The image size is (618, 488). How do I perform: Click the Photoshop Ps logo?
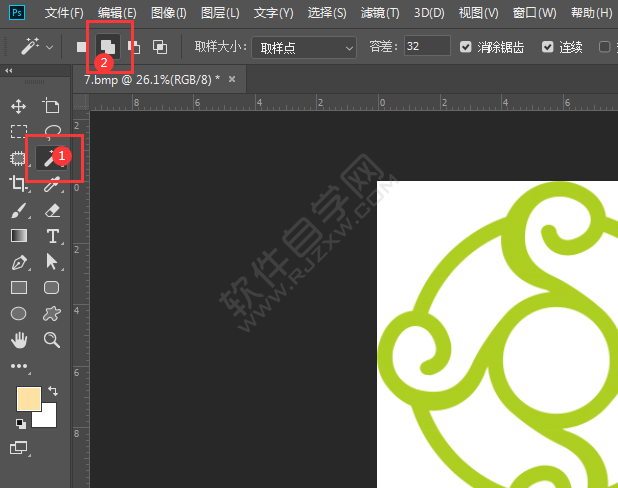pyautogui.click(x=17, y=13)
